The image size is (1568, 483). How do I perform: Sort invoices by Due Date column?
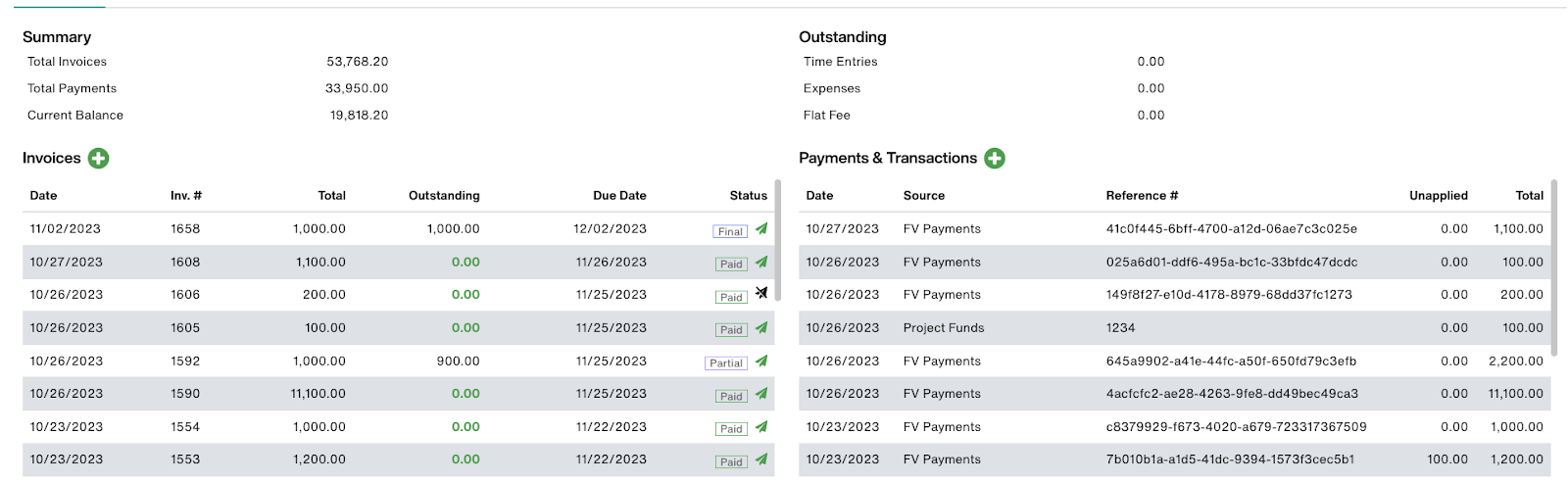click(619, 196)
